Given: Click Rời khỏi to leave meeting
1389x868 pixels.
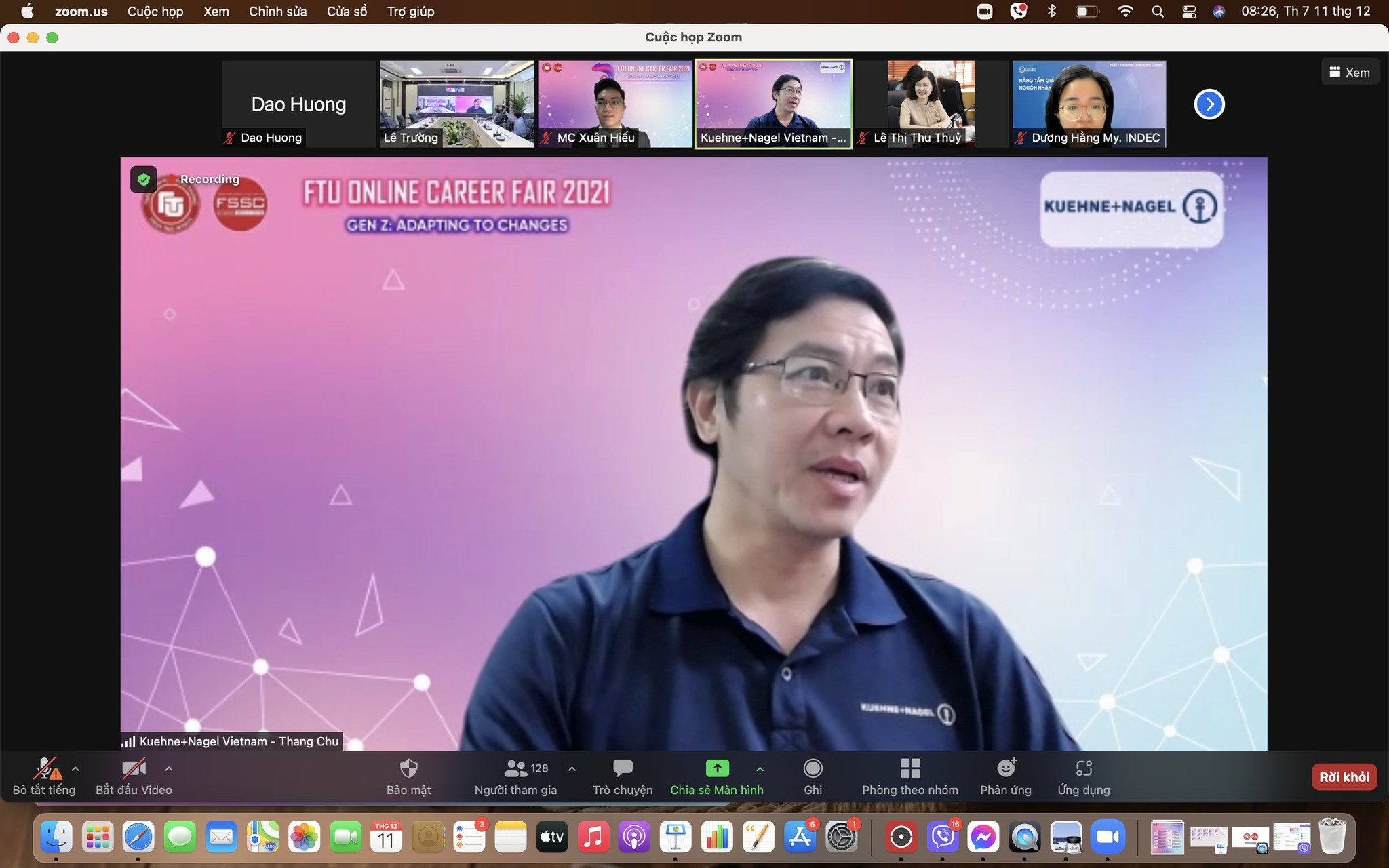Looking at the screenshot, I should click(x=1344, y=777).
